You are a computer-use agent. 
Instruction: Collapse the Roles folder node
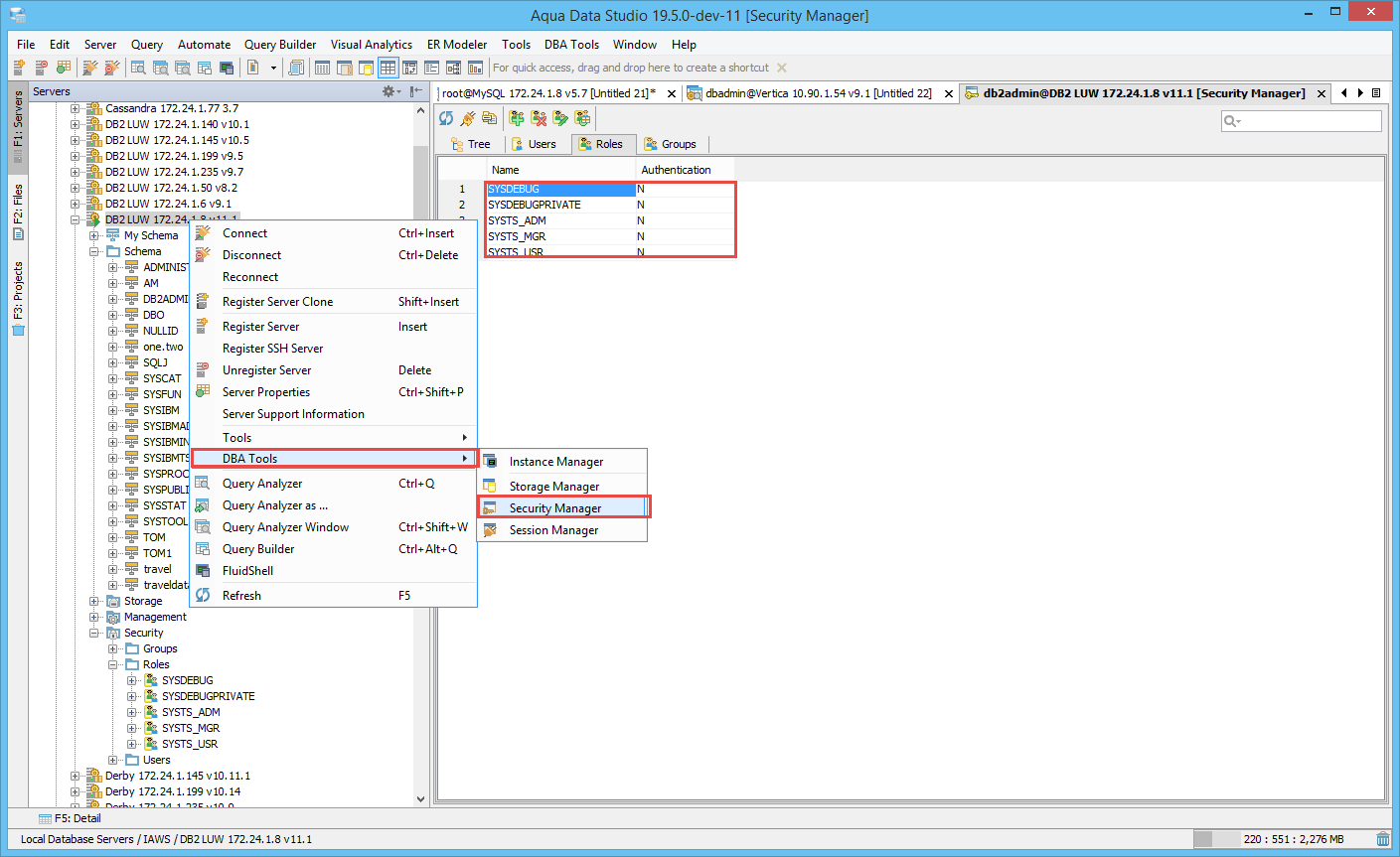(x=112, y=664)
